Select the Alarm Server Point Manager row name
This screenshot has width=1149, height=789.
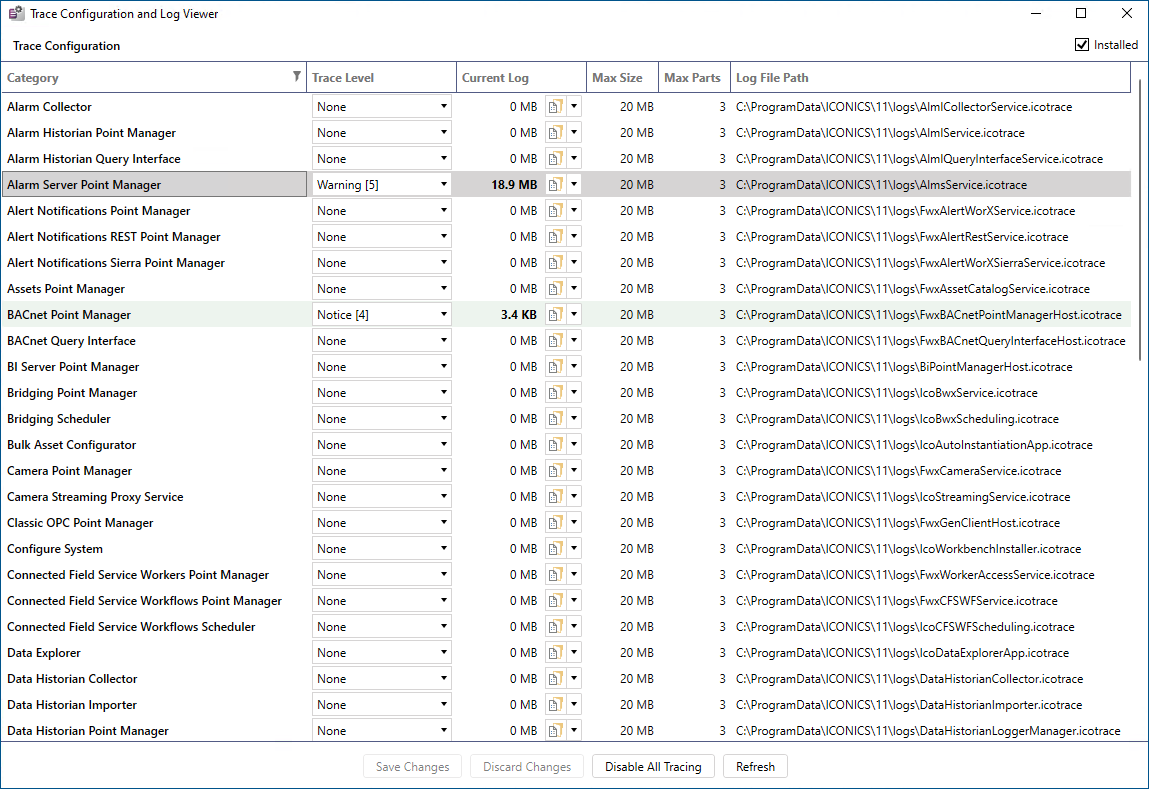(x=84, y=185)
